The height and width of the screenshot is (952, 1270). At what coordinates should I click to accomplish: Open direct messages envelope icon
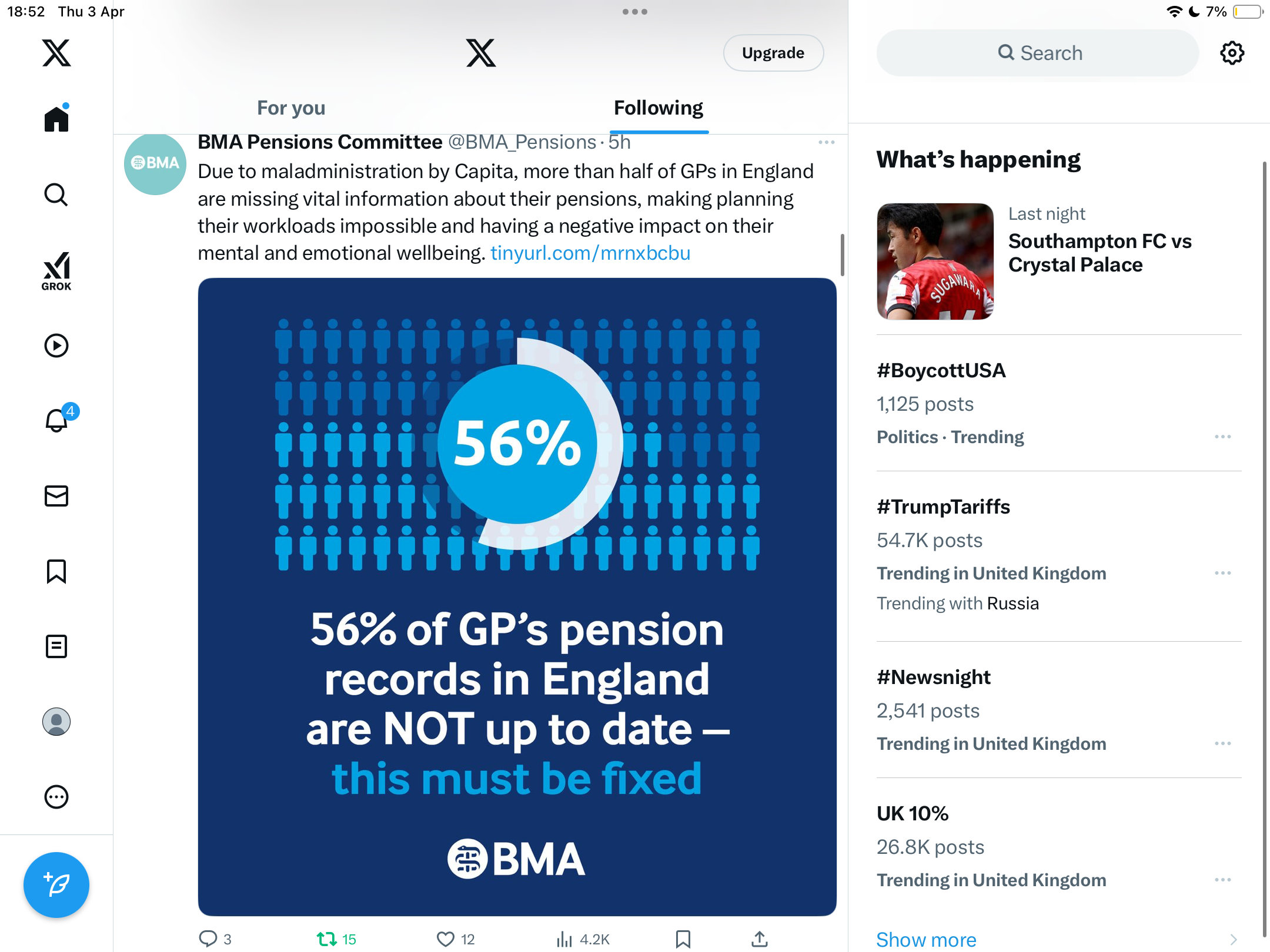pos(56,496)
